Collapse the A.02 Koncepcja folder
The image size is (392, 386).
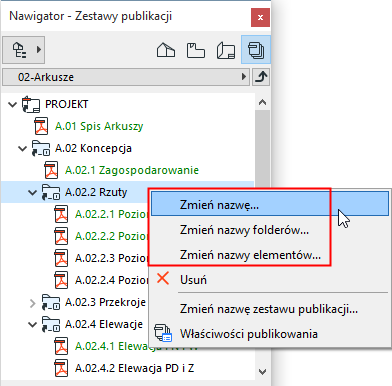[x=23, y=148]
